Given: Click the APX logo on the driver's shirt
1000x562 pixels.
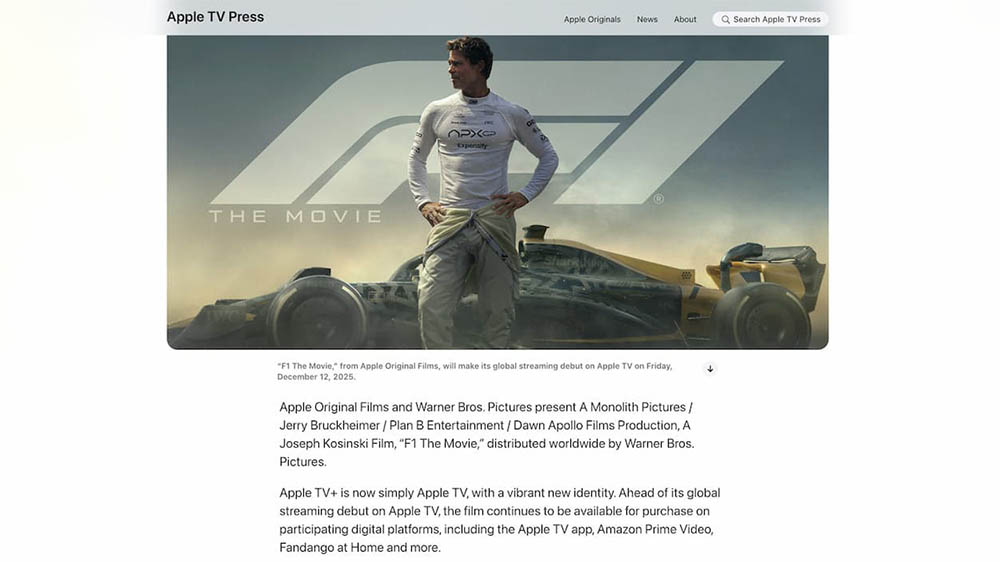Looking at the screenshot, I should [x=472, y=133].
